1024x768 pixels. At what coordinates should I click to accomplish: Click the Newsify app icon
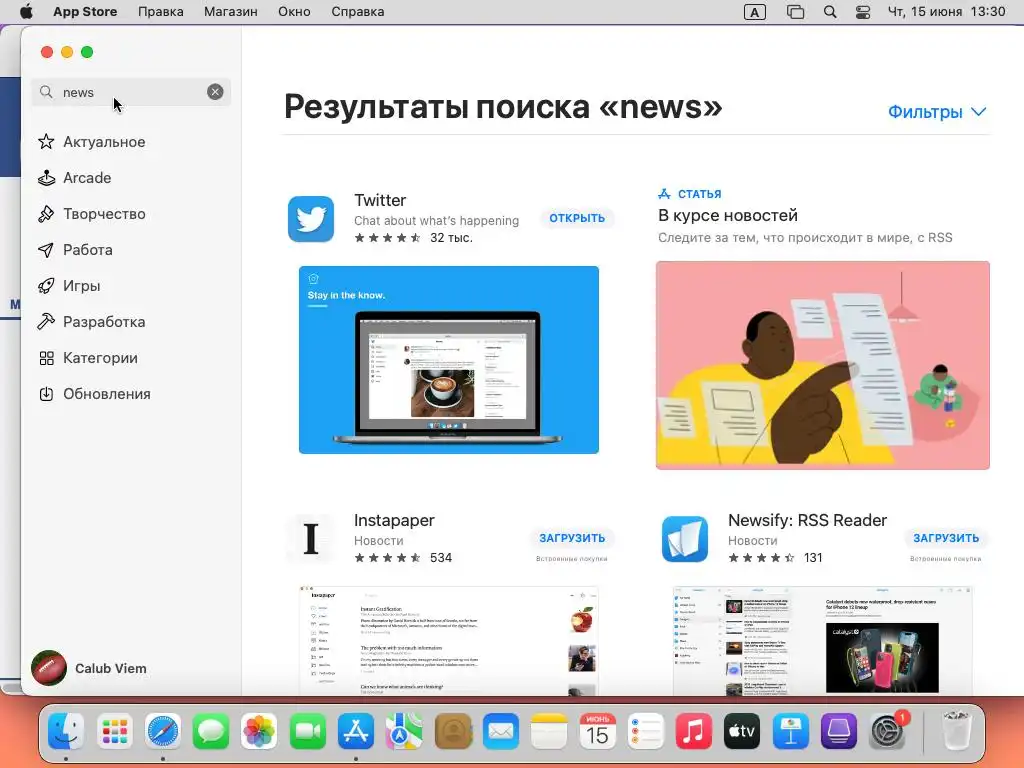[684, 539]
